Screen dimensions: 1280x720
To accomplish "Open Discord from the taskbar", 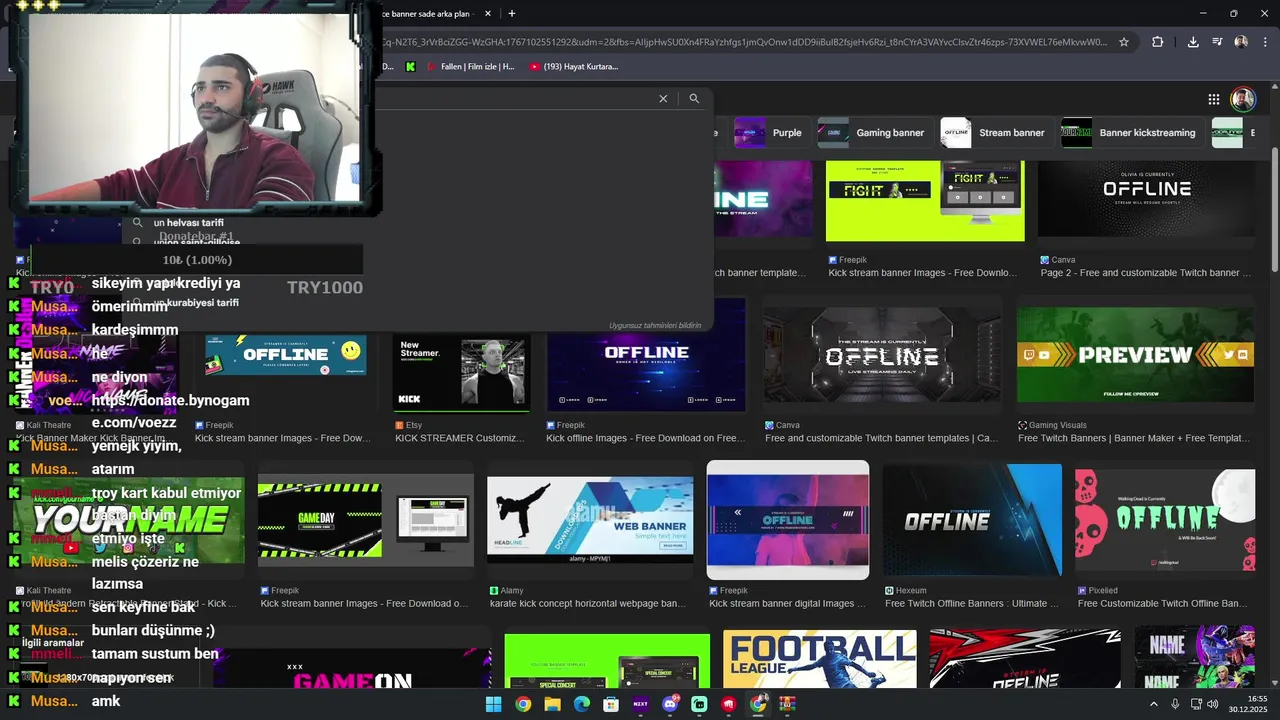I will [x=670, y=704].
